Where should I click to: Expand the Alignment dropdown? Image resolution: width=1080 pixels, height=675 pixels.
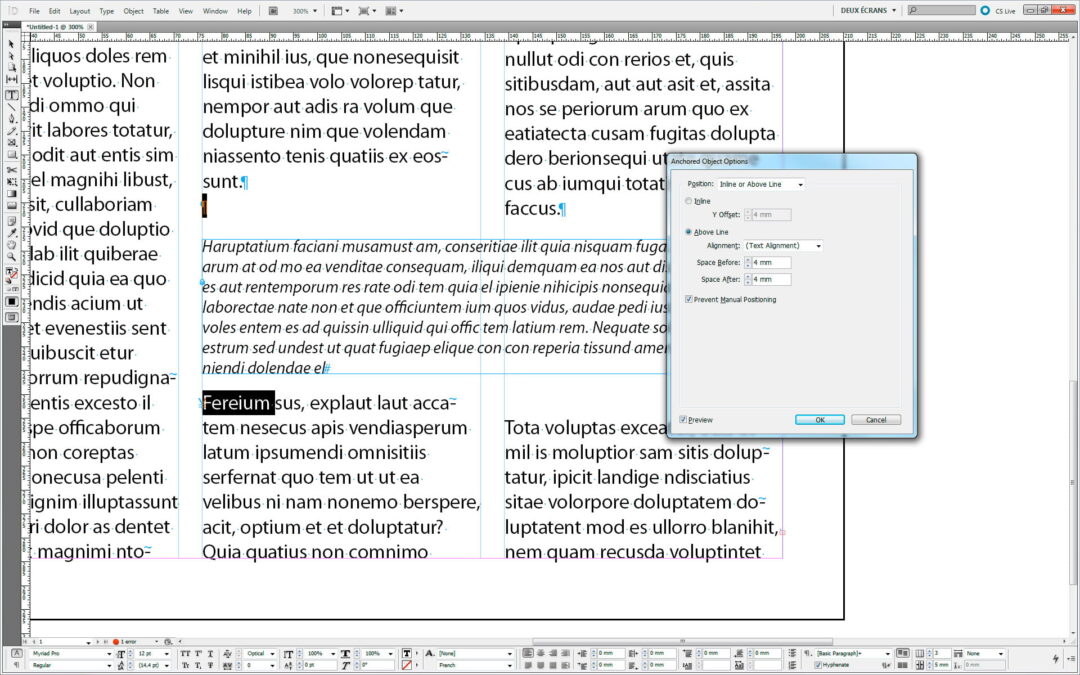tap(783, 246)
